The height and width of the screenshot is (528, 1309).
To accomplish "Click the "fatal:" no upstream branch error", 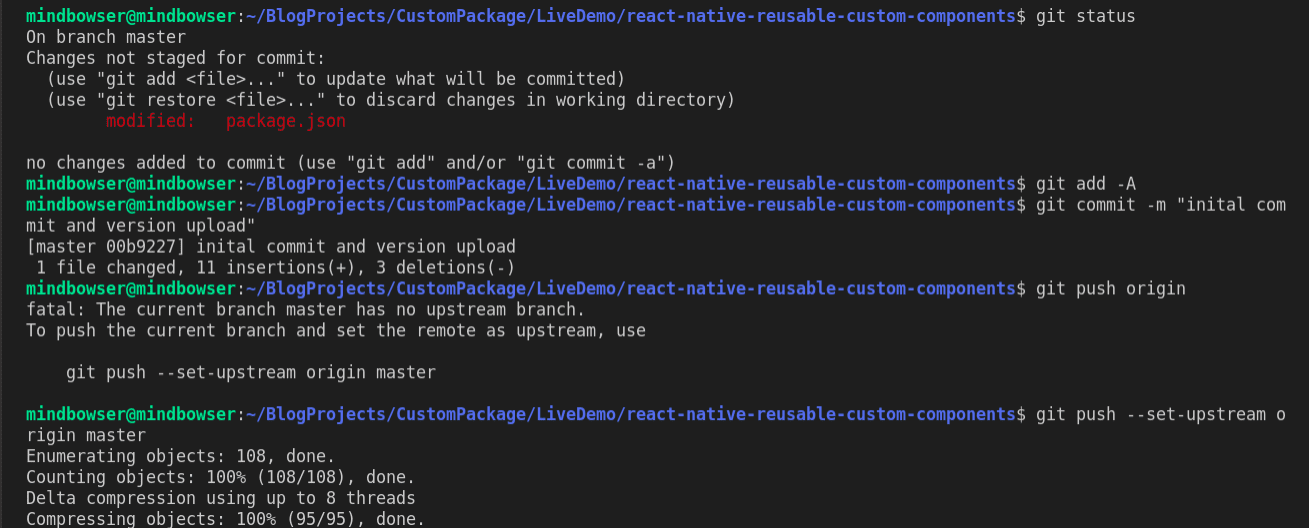I will pyautogui.click(x=305, y=310).
